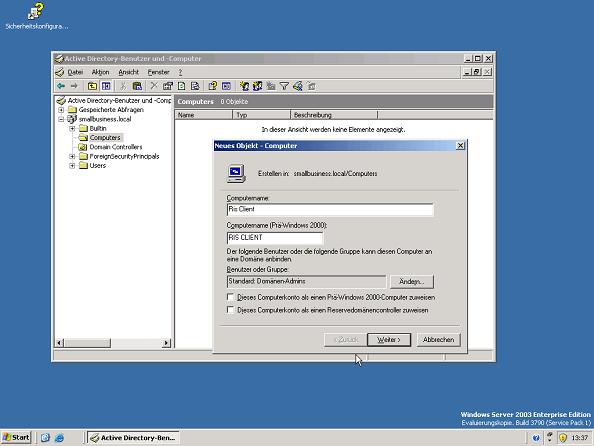
Task: Create a new group with toolbar icon
Action: [258, 86]
